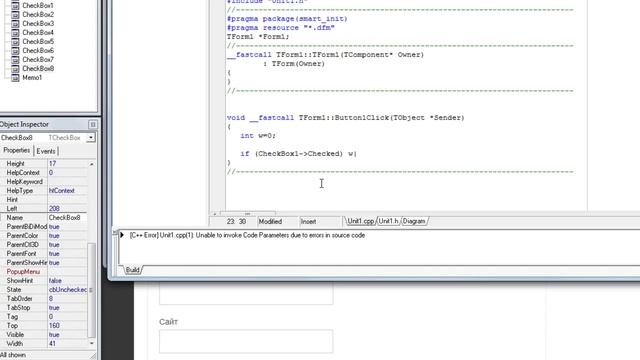Select CheckBox1 in the object tree
The width and height of the screenshot is (640, 360).
point(38,6)
